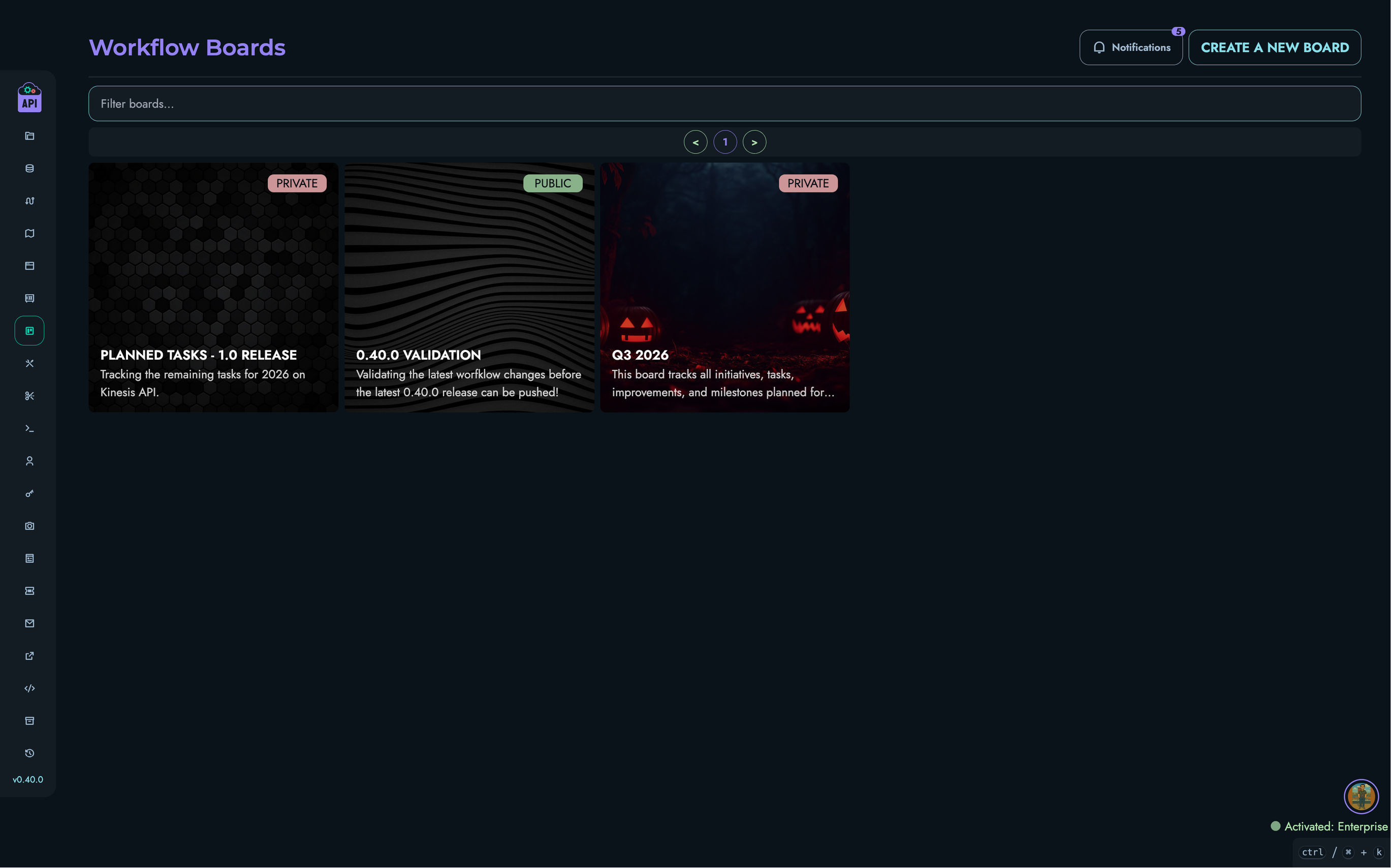Screen dimensions: 1391x868
Task: Open the 0.40.0 Validation board
Action: 469,287
